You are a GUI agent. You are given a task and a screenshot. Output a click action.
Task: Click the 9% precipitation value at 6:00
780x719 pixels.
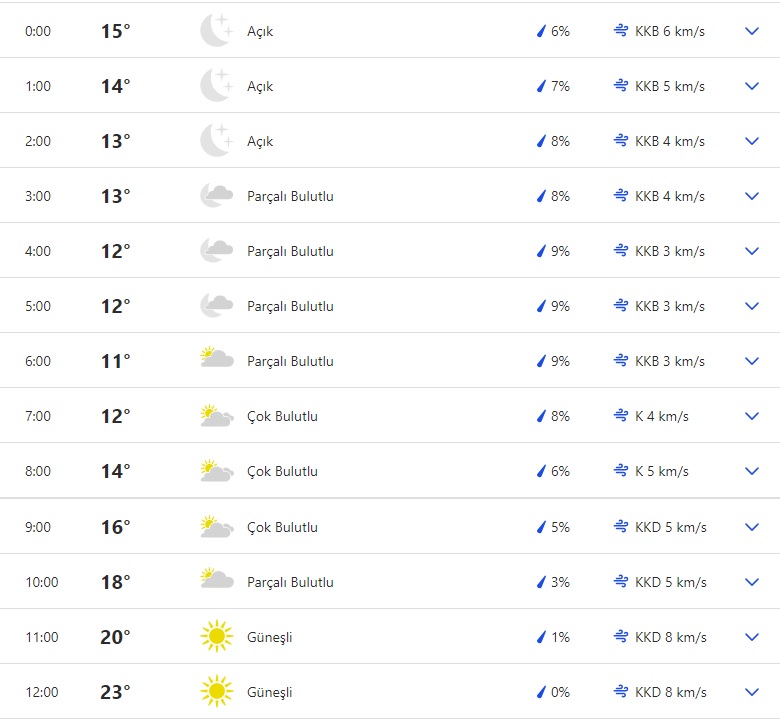click(x=560, y=361)
